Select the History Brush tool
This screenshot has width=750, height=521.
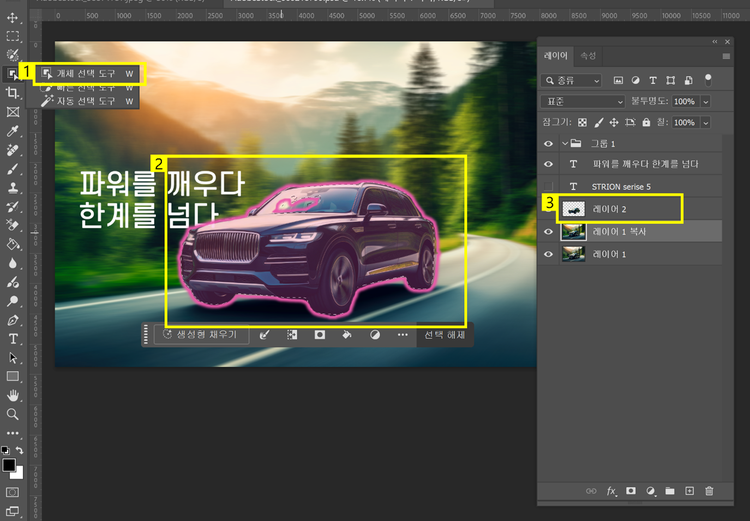pos(12,206)
